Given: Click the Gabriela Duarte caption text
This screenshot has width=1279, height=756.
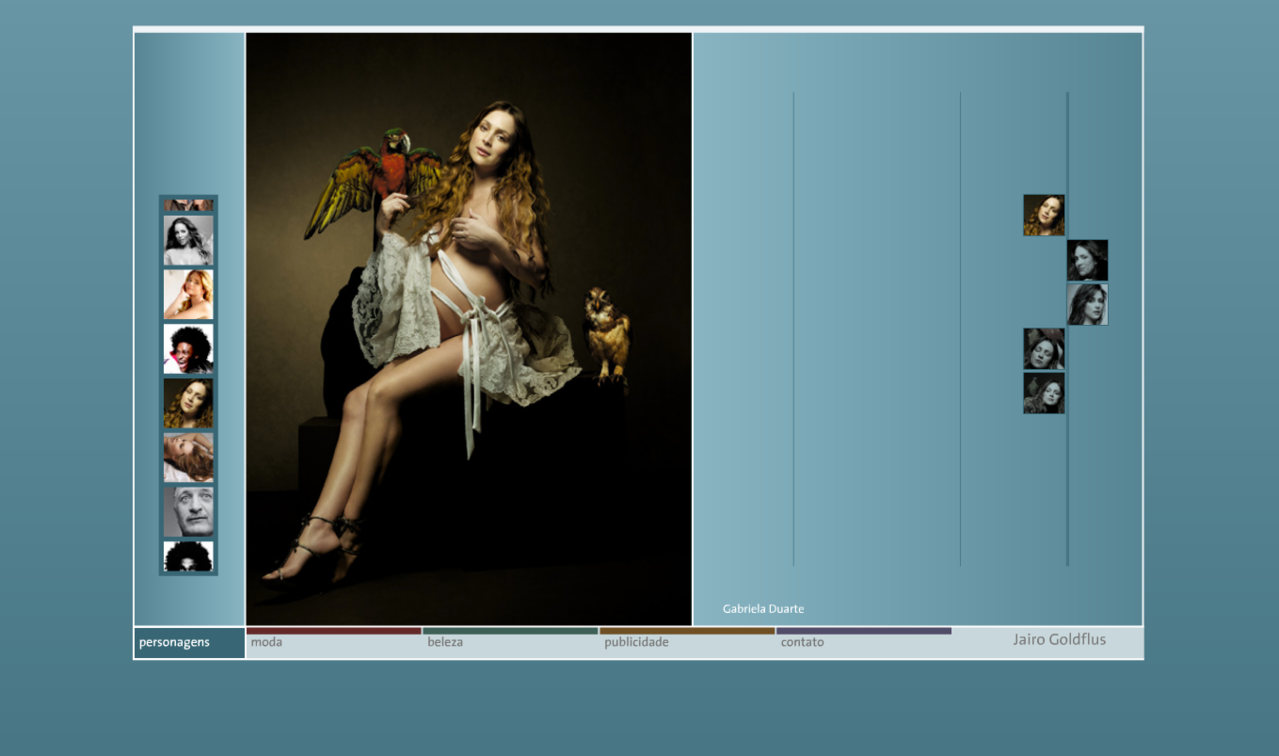Looking at the screenshot, I should point(763,609).
